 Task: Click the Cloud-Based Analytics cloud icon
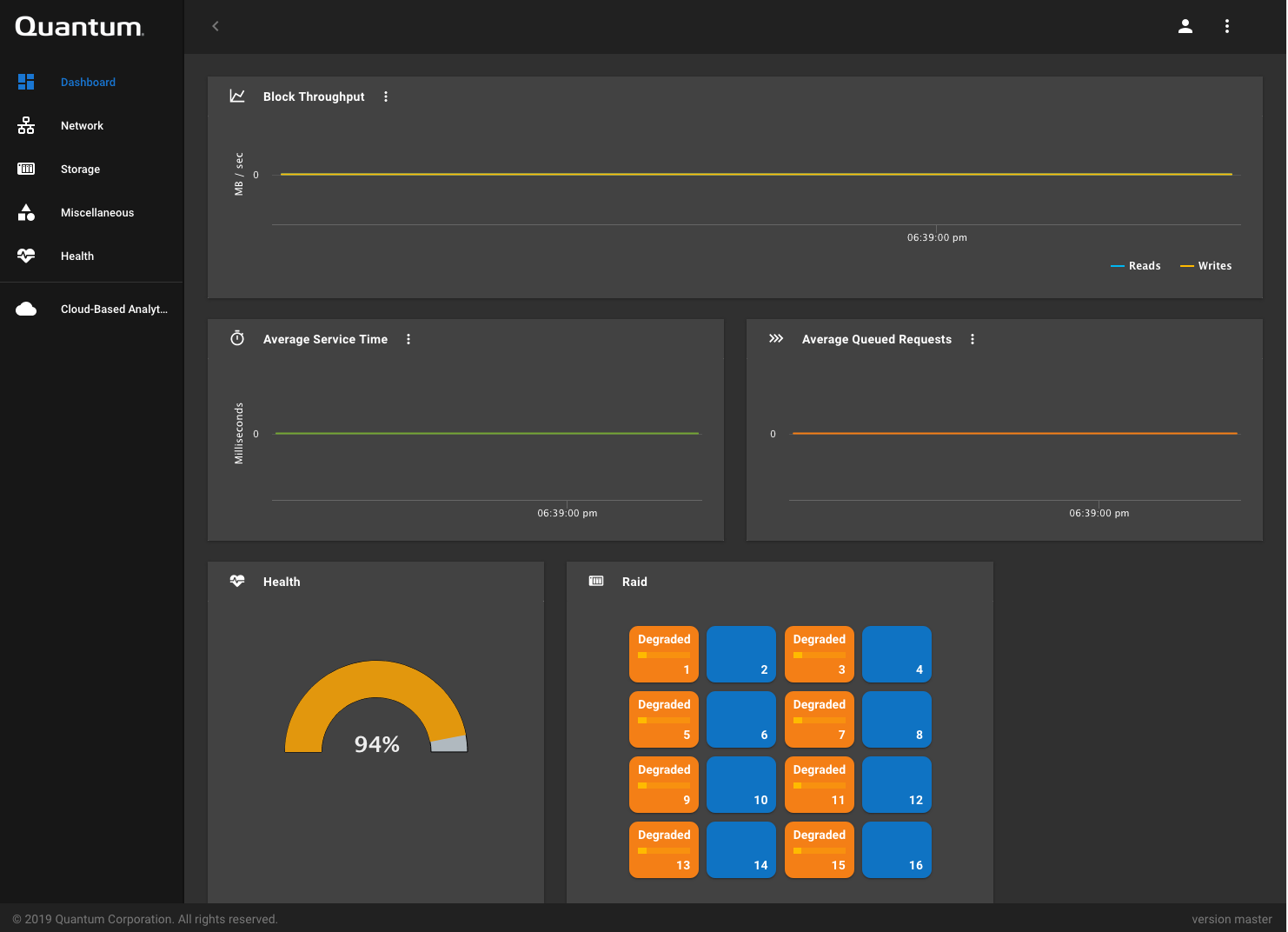[26, 309]
